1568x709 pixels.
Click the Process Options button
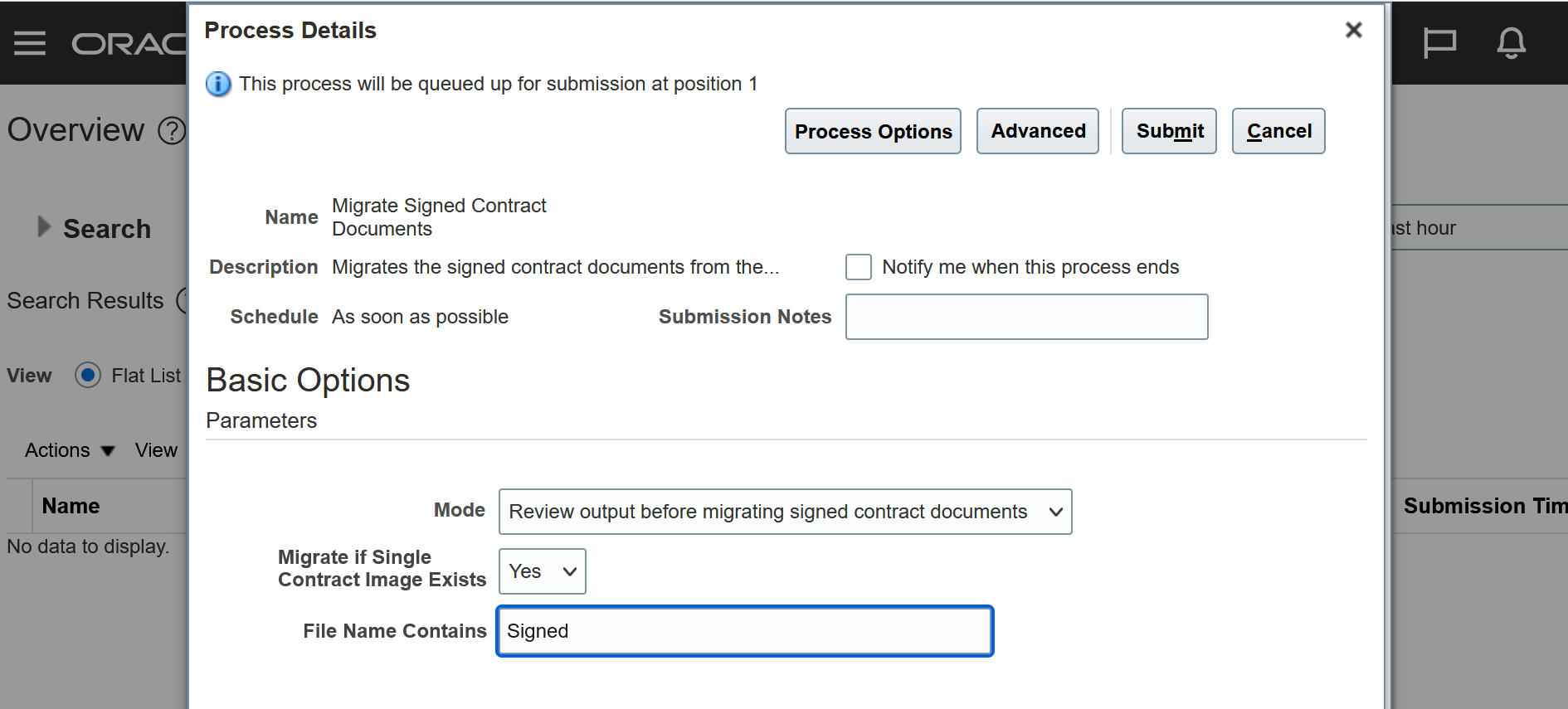[873, 131]
